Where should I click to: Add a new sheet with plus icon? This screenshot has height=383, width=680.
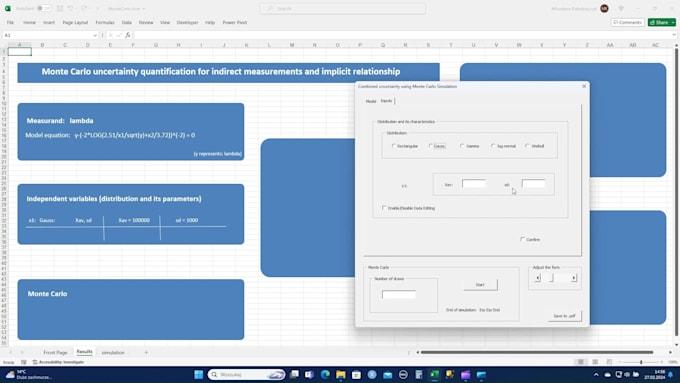click(x=146, y=353)
